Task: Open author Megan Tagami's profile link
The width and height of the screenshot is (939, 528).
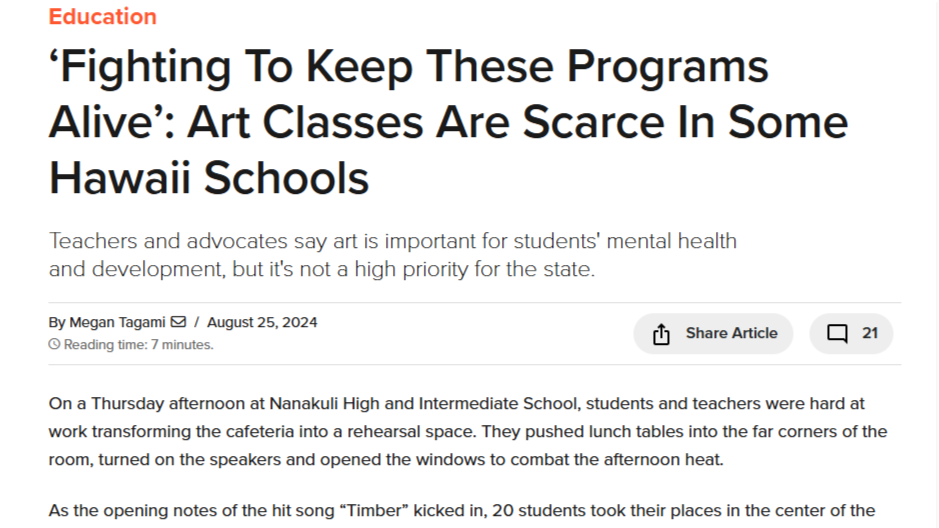Action: pyautogui.click(x=117, y=322)
